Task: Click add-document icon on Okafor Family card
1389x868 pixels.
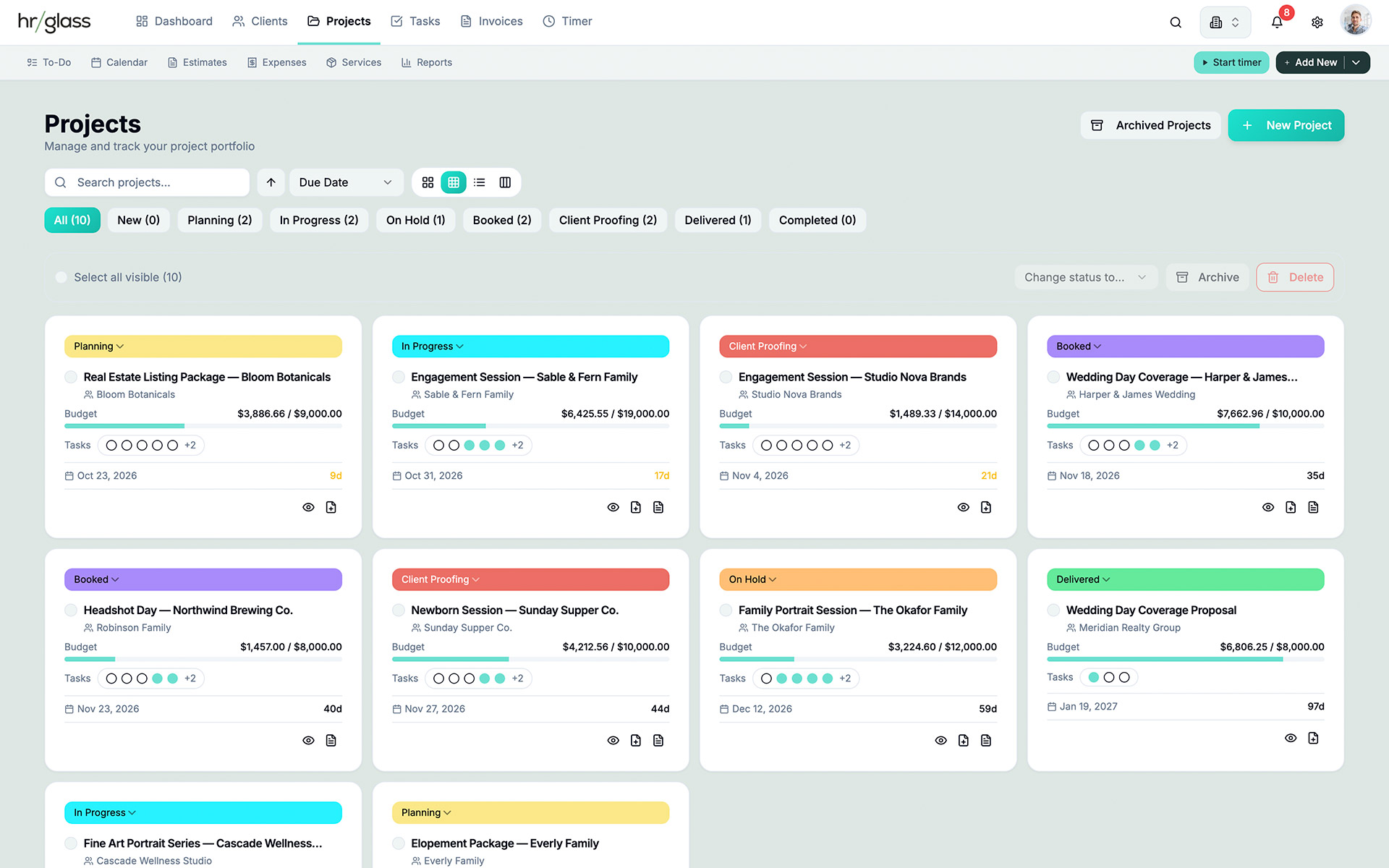Action: 964,740
